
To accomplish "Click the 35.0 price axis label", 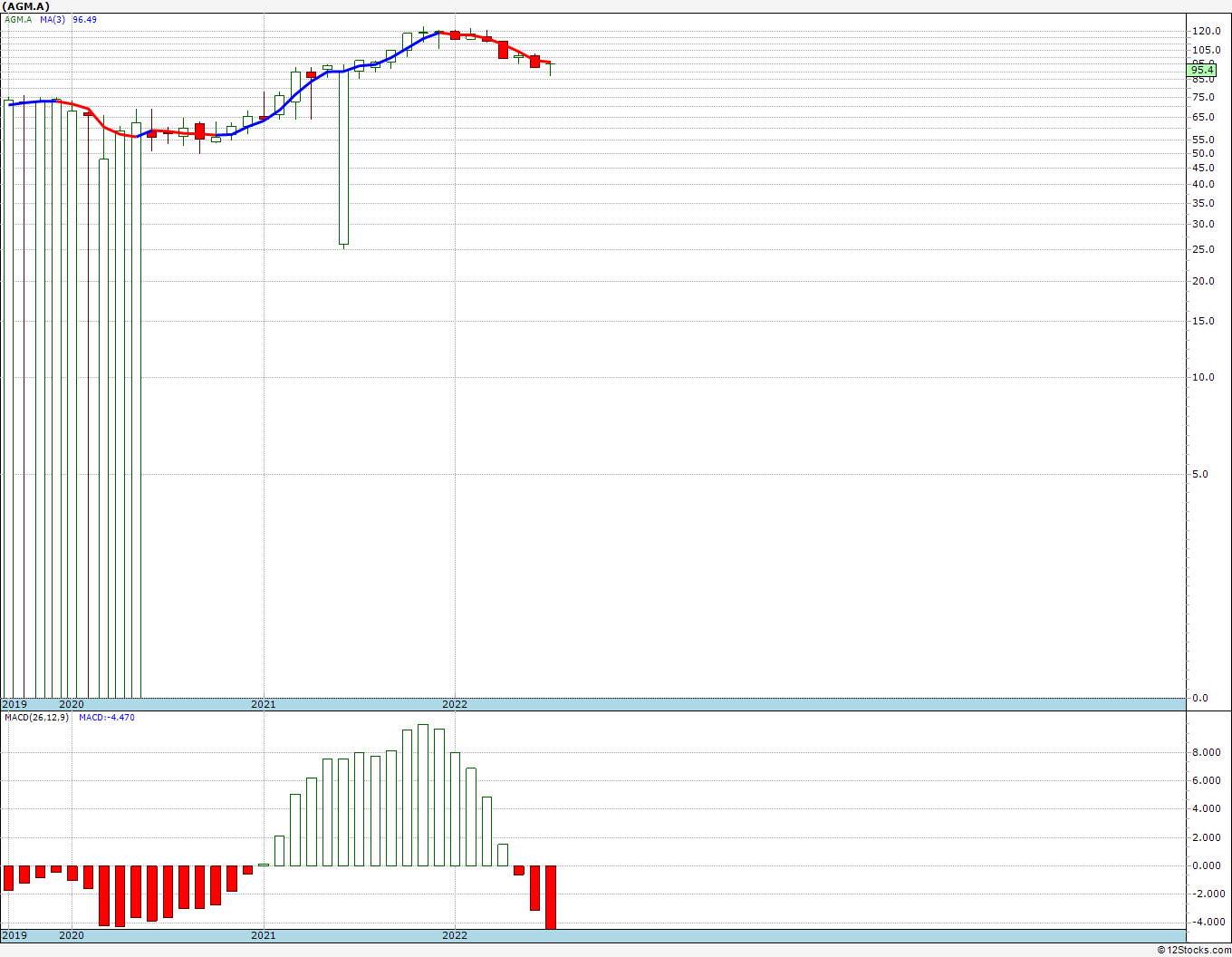I will point(1204,202).
